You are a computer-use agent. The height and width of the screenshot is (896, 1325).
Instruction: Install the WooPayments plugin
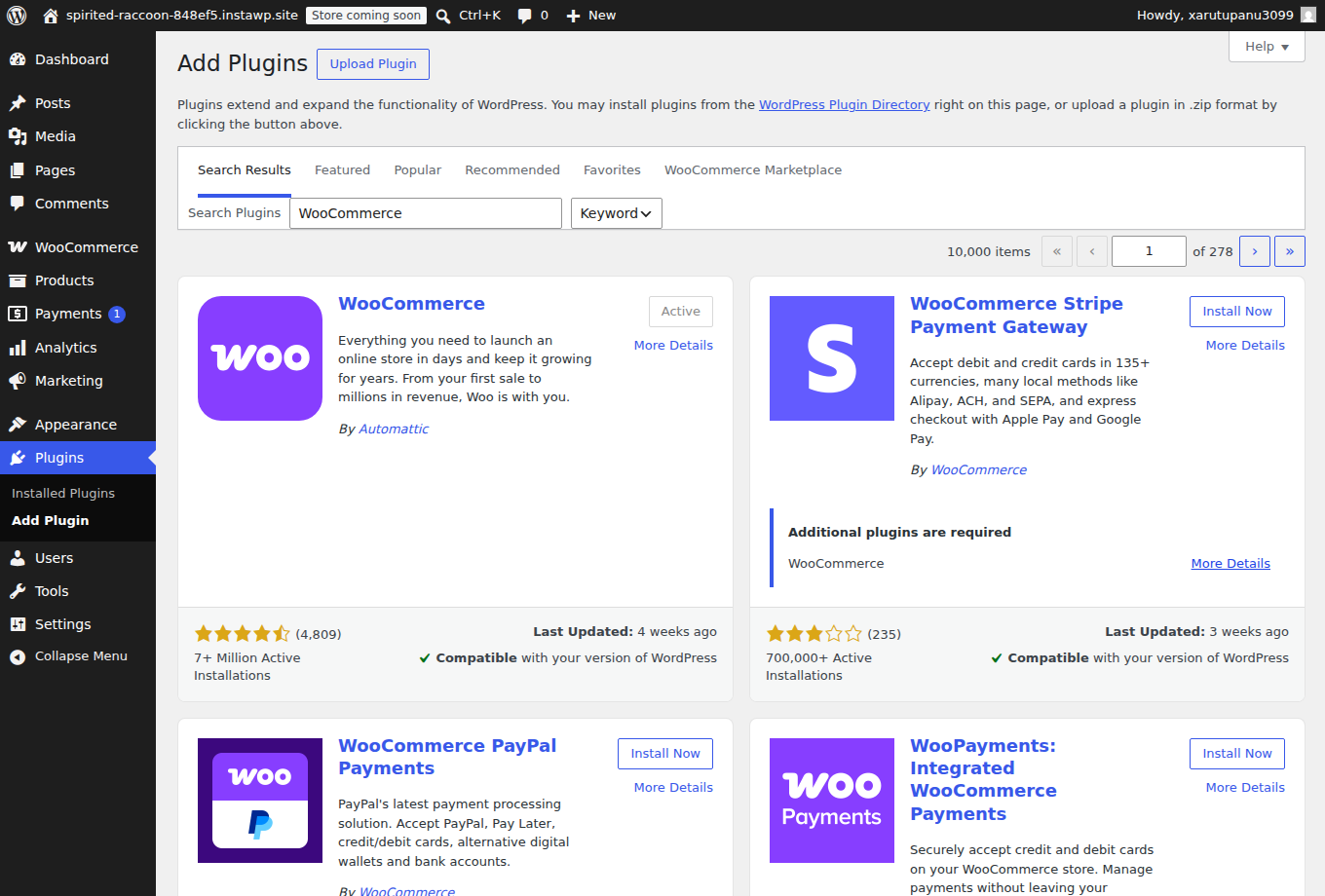[1237, 754]
